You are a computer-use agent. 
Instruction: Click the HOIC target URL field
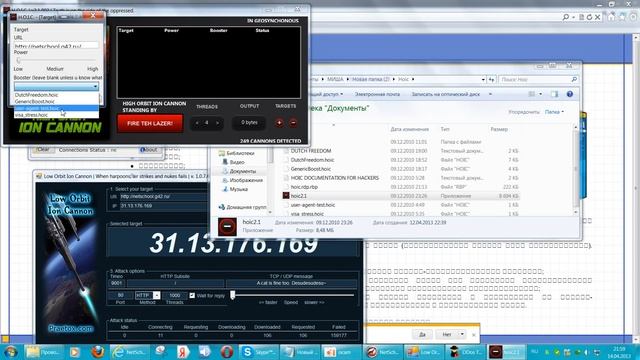coord(56,45)
